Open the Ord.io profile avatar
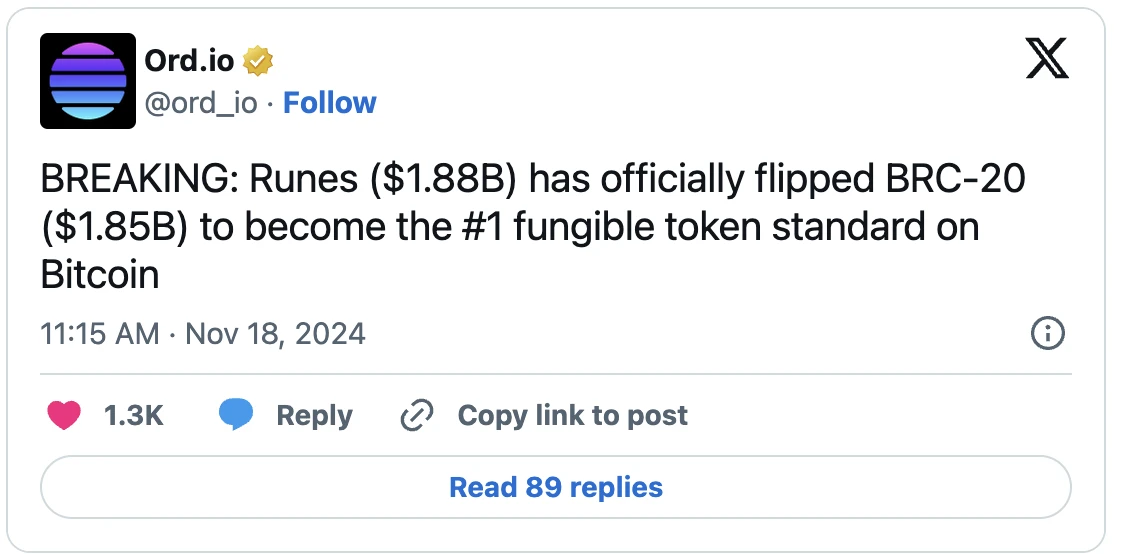1132x554 pixels. (88, 81)
